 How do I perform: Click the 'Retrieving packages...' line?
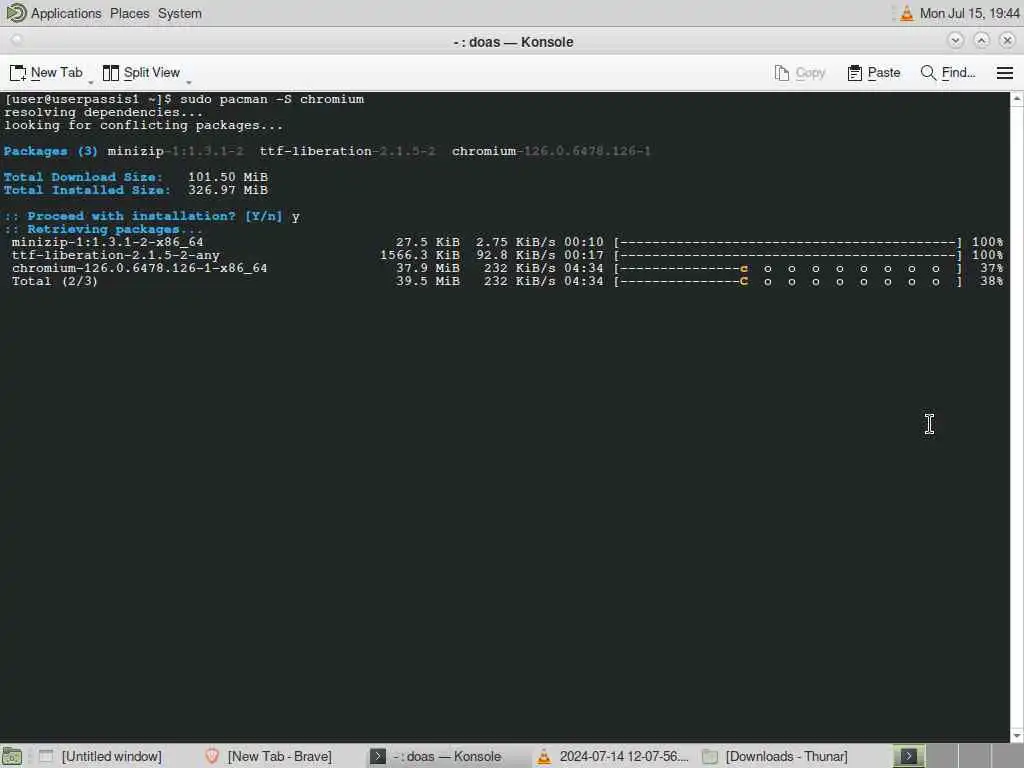tap(103, 229)
